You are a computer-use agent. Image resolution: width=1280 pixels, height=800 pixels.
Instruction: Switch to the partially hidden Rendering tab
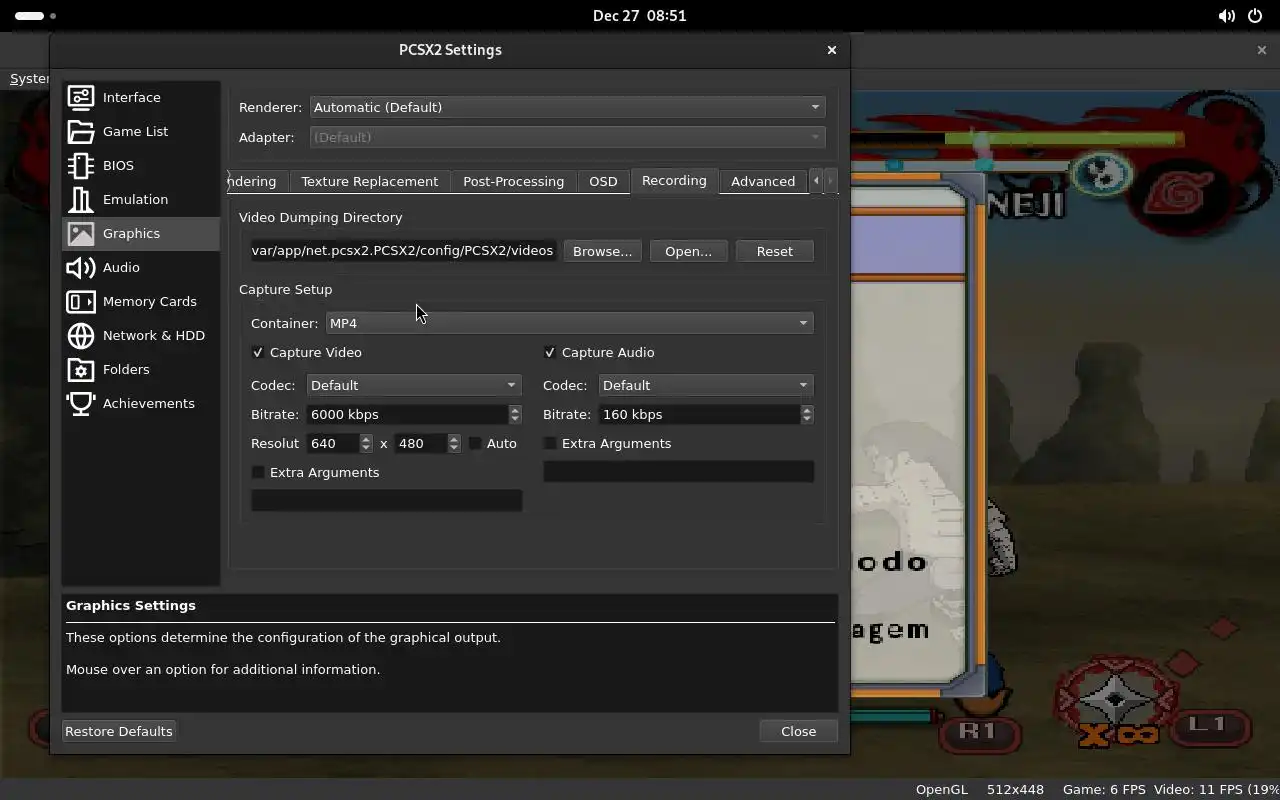[257, 181]
